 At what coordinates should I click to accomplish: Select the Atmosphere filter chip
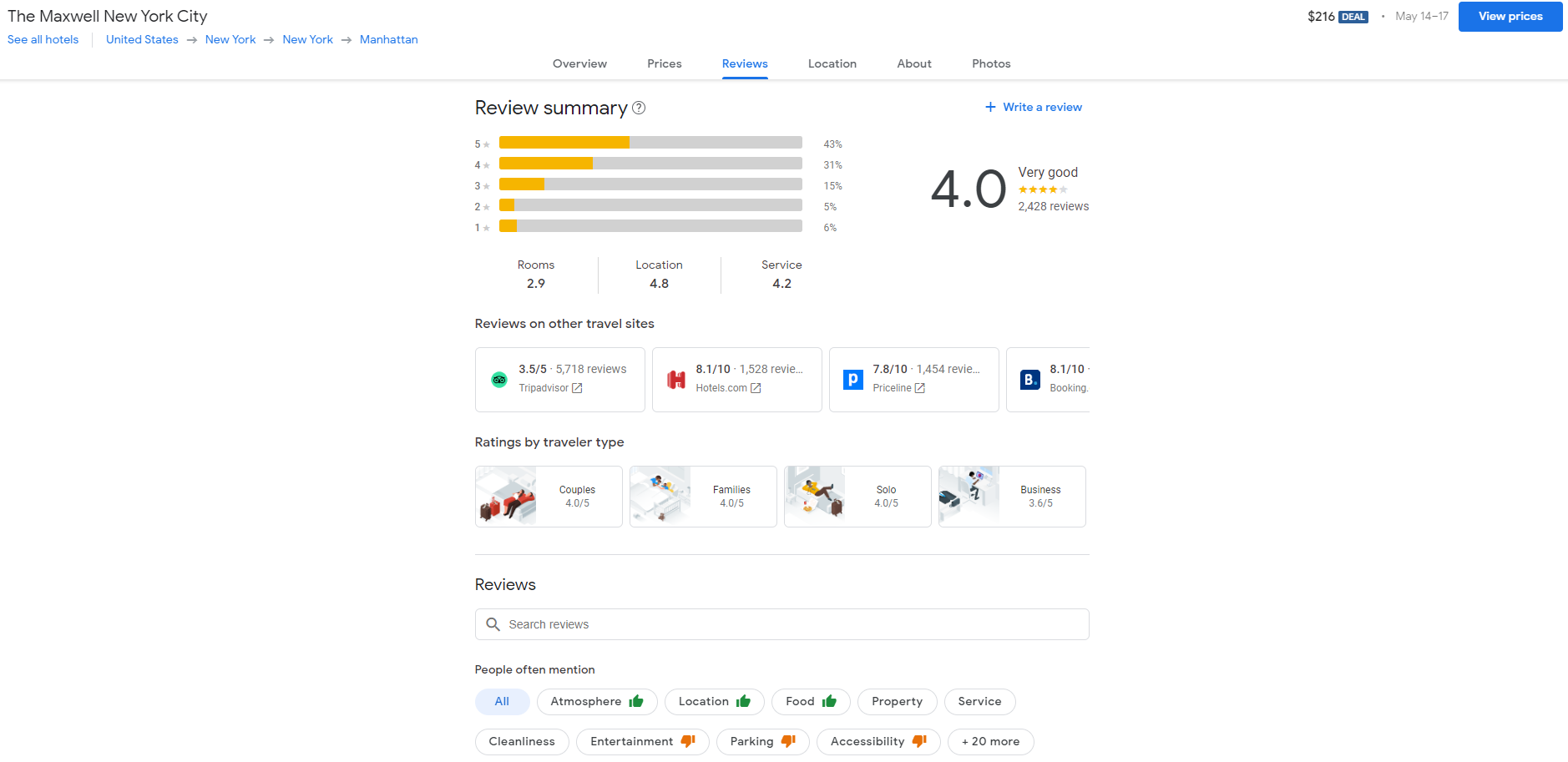click(x=596, y=702)
